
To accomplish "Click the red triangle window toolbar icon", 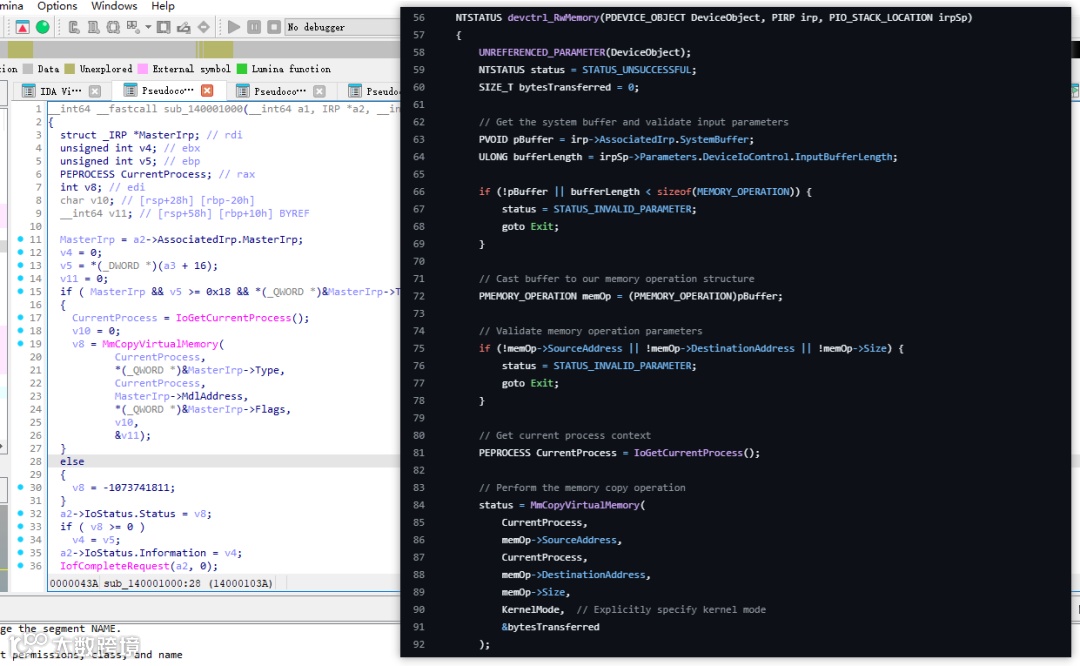I will pyautogui.click(x=22, y=27).
